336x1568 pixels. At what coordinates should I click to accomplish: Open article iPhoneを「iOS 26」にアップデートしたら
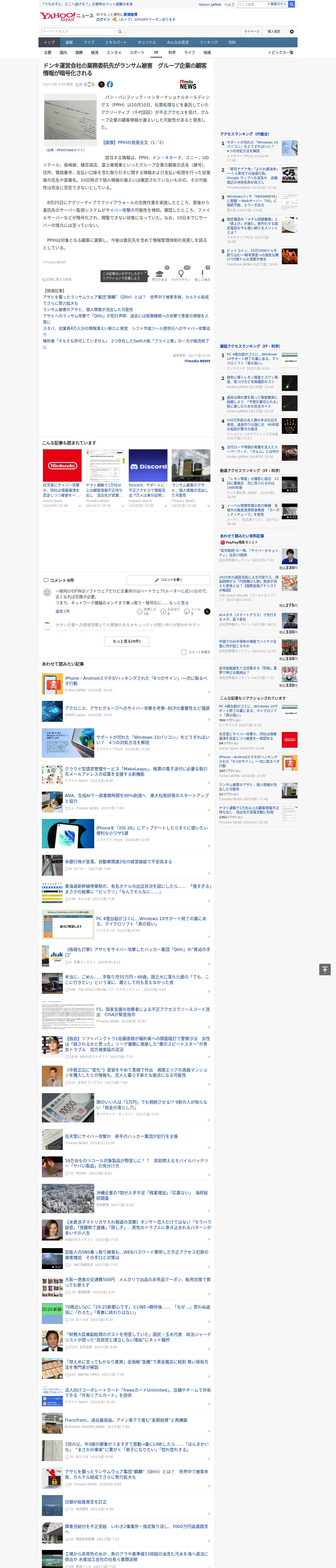click(x=152, y=830)
